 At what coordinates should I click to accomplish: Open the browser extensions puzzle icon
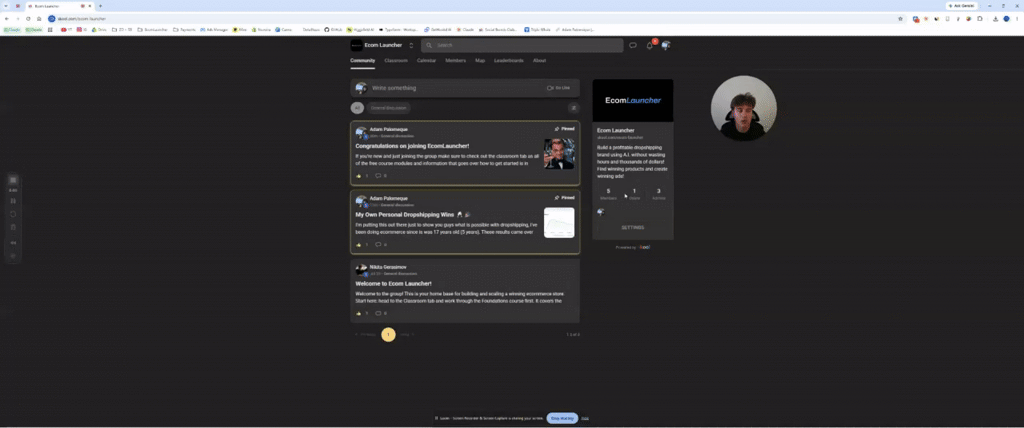980,18
